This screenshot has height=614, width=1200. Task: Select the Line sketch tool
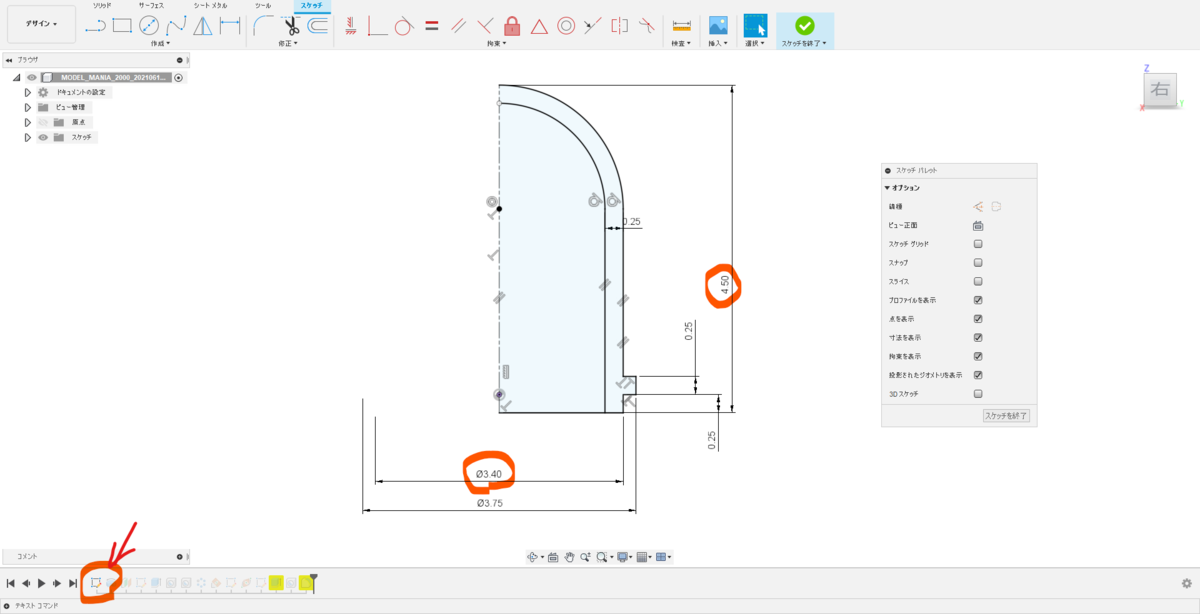[95, 25]
